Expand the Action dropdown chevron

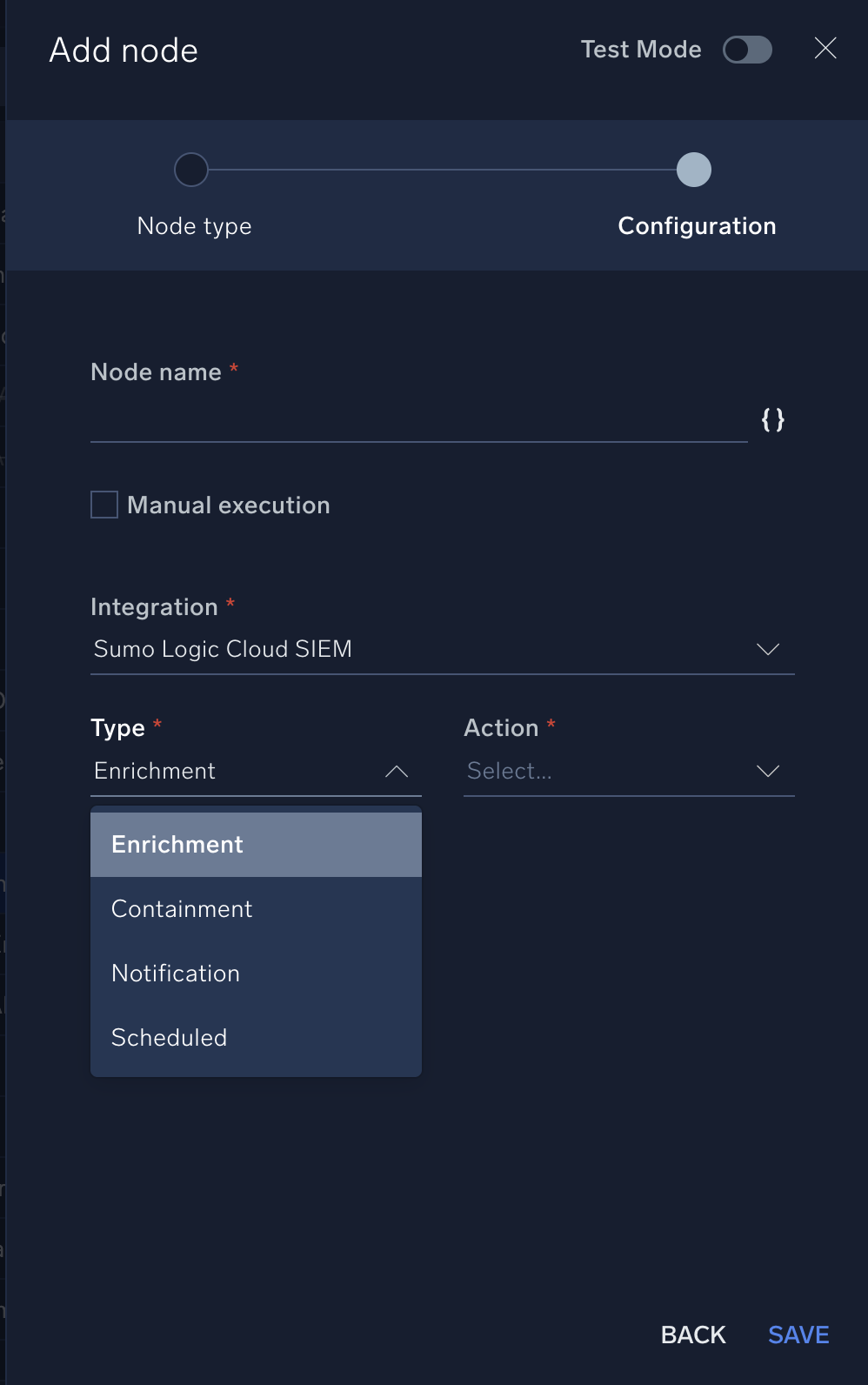(767, 772)
